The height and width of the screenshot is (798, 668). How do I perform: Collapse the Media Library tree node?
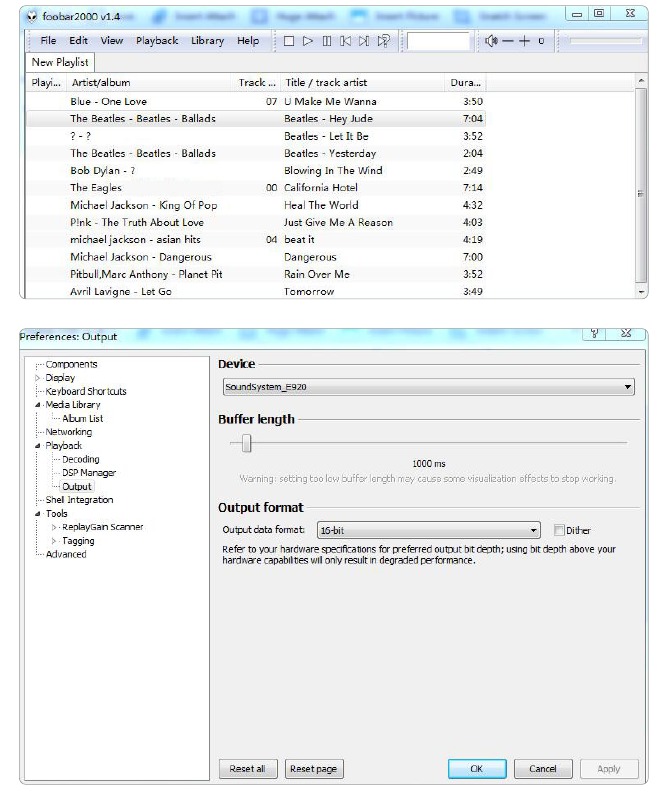(x=37, y=405)
